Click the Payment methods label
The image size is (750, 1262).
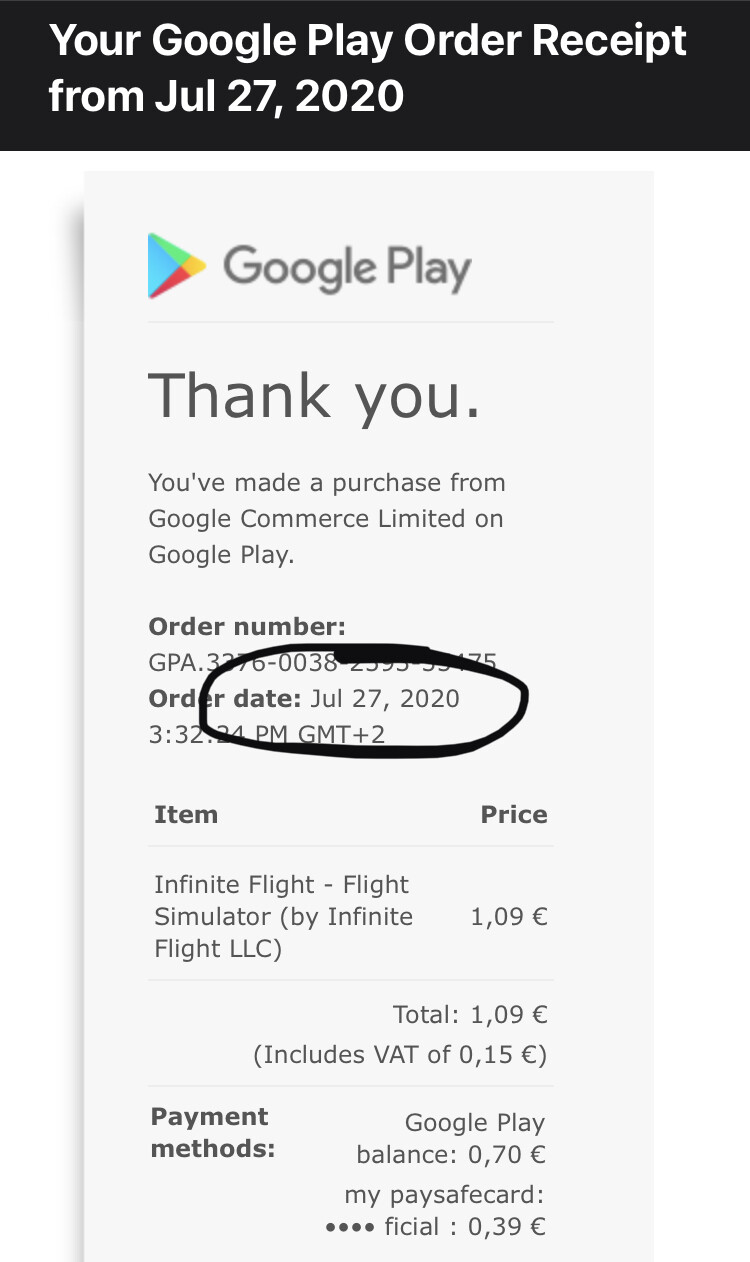point(212,1133)
